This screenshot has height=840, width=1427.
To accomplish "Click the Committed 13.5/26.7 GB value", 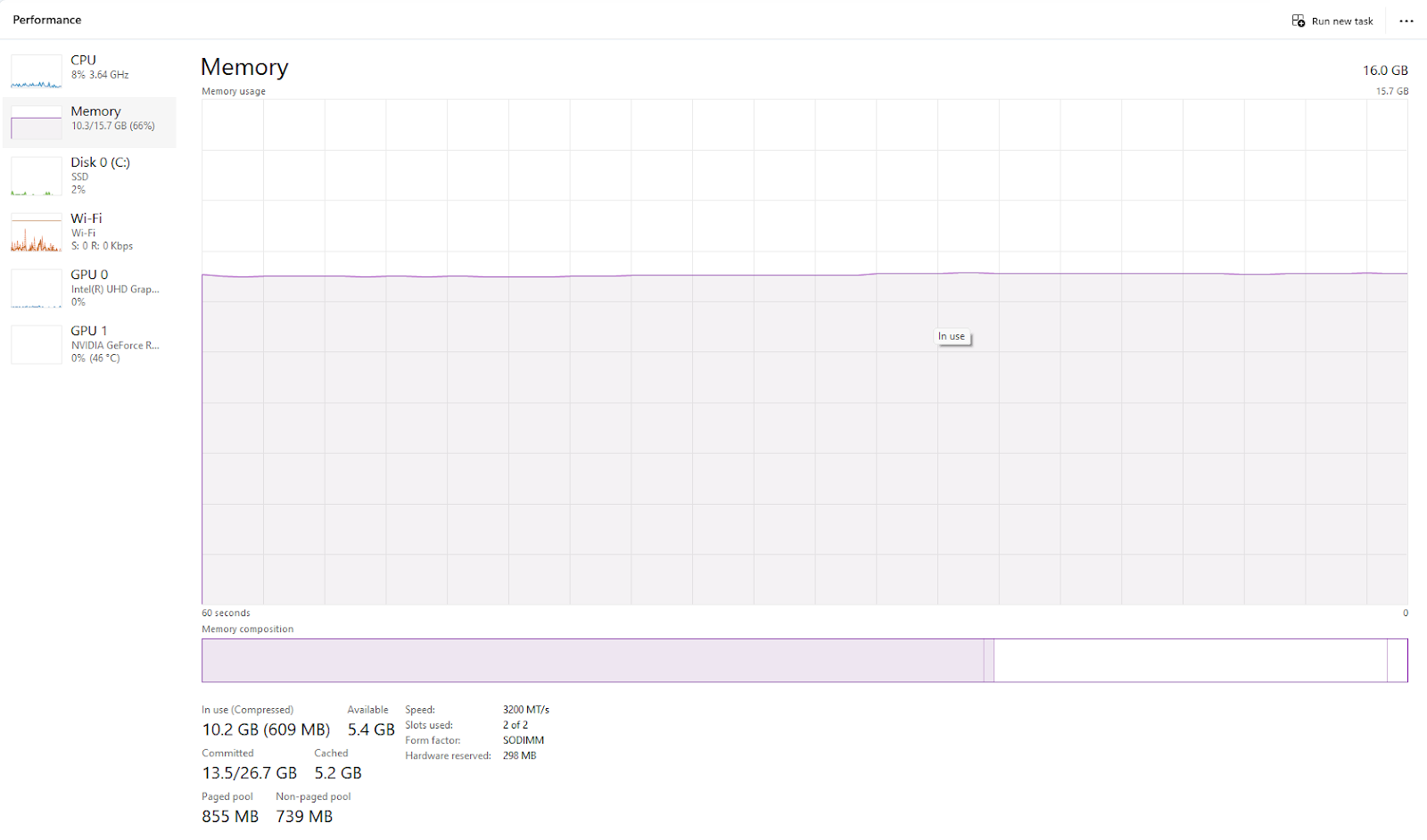I will [x=250, y=773].
